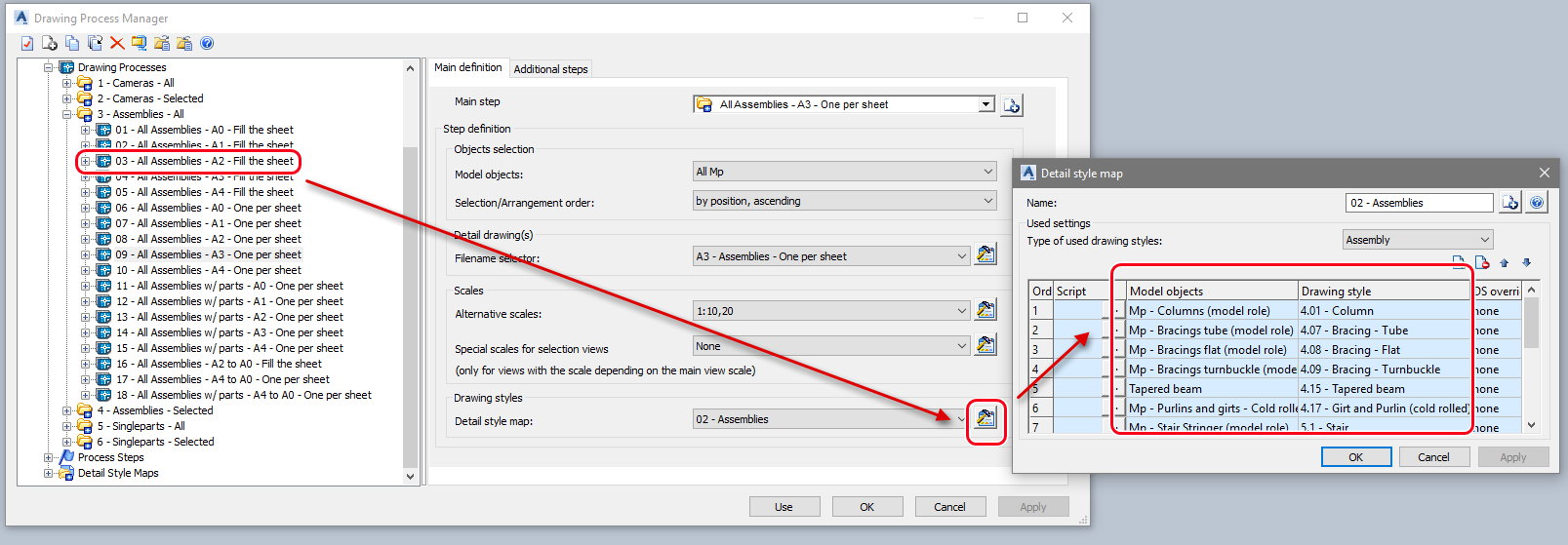Click the '4.09 - Bracing - Turnbuckle' cell
Image resolution: width=1568 pixels, height=545 pixels.
point(1384,370)
